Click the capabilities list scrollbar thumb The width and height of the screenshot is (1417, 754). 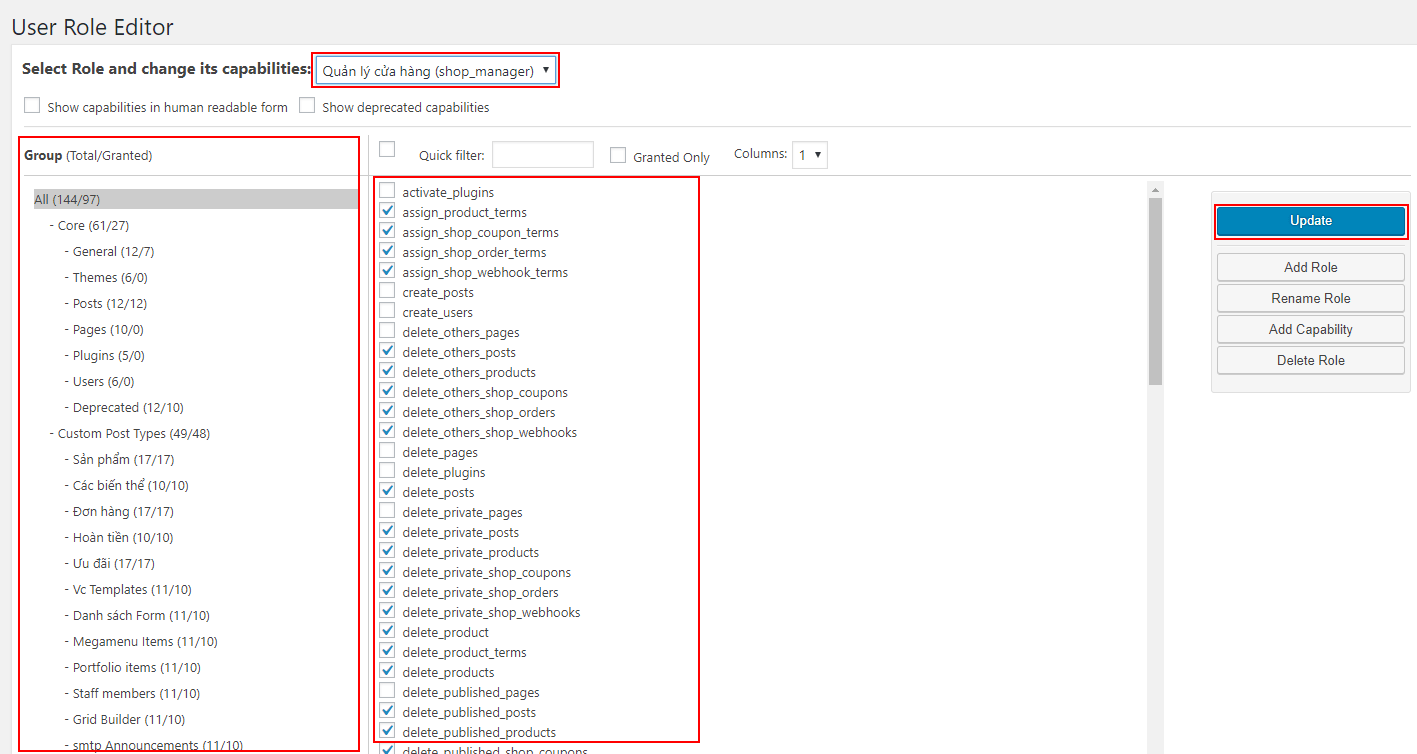1155,291
